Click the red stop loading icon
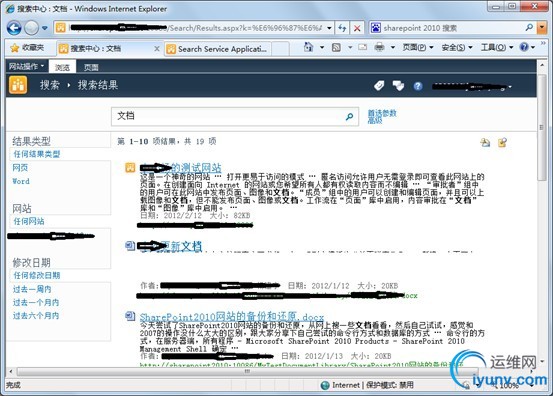This screenshot has height=396, width=553. click(x=357, y=28)
